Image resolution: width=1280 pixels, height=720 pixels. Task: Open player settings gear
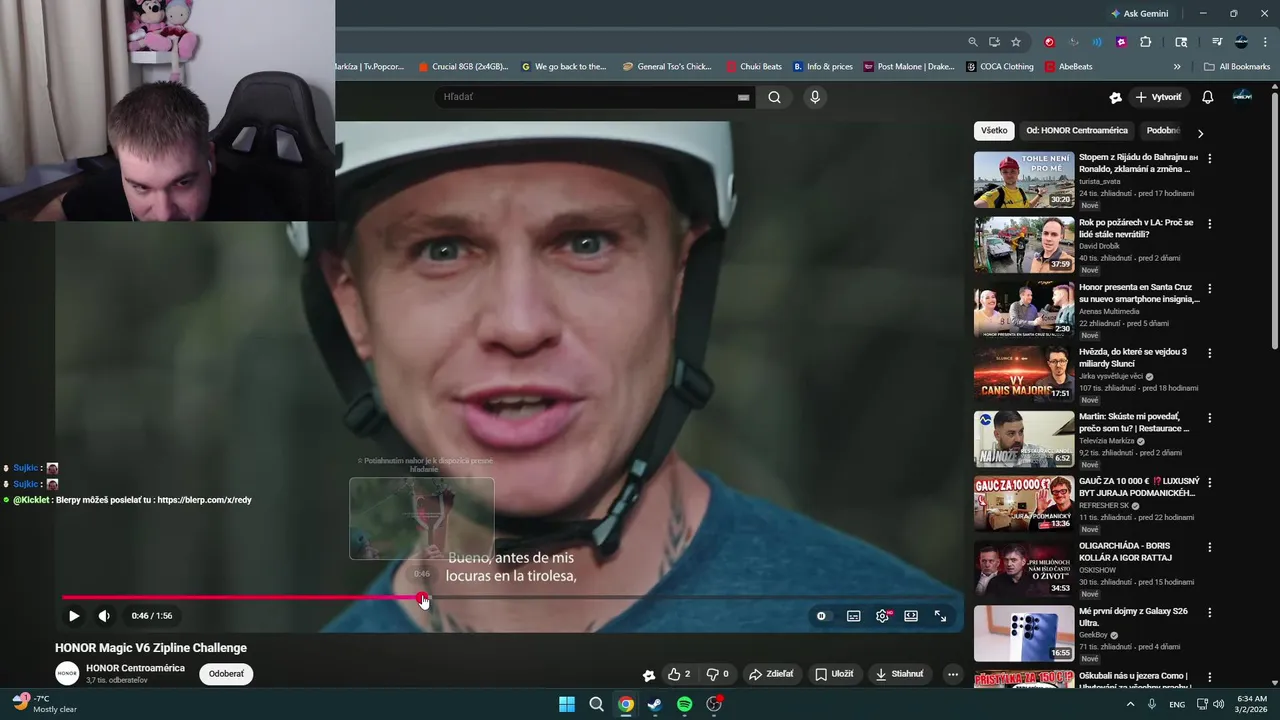pos(882,616)
